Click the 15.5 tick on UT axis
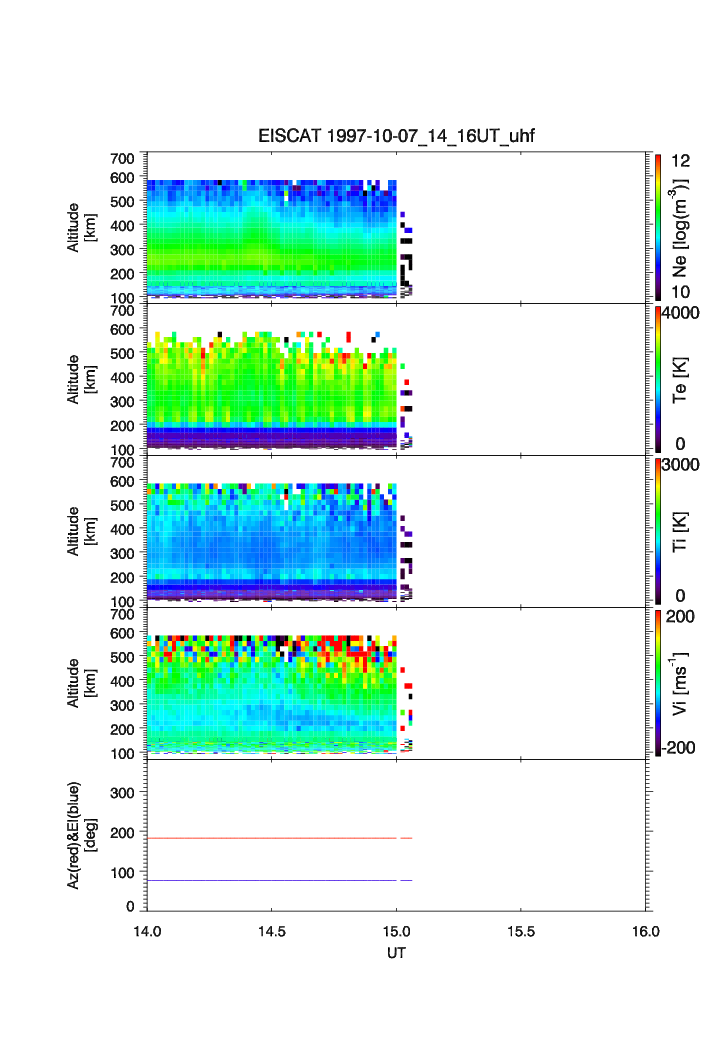The image size is (708, 1063). coord(521,931)
